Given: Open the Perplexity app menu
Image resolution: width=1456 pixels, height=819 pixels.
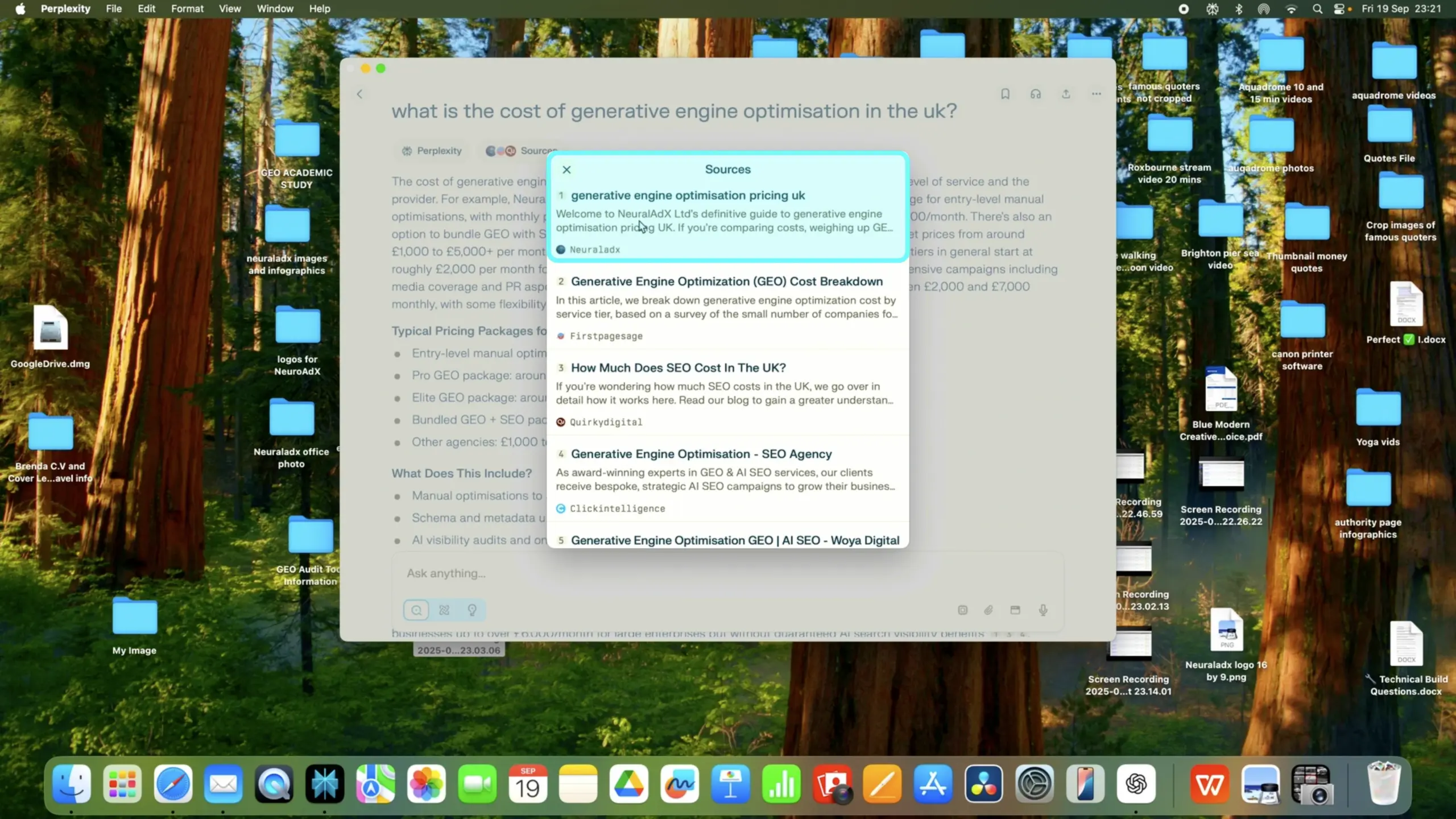Looking at the screenshot, I should point(65,9).
